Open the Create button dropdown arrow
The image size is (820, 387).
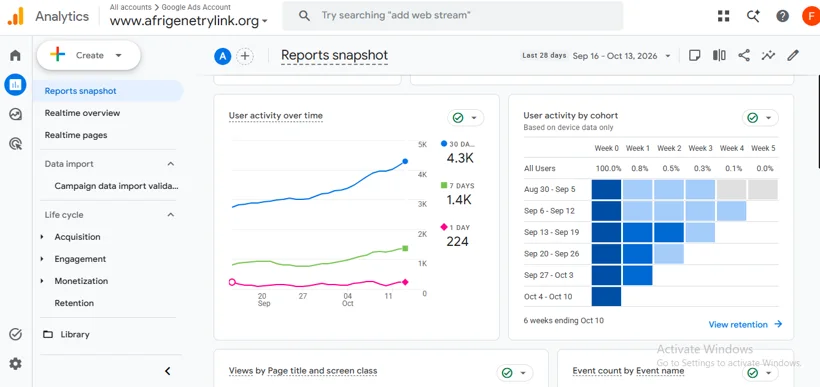tap(119, 55)
